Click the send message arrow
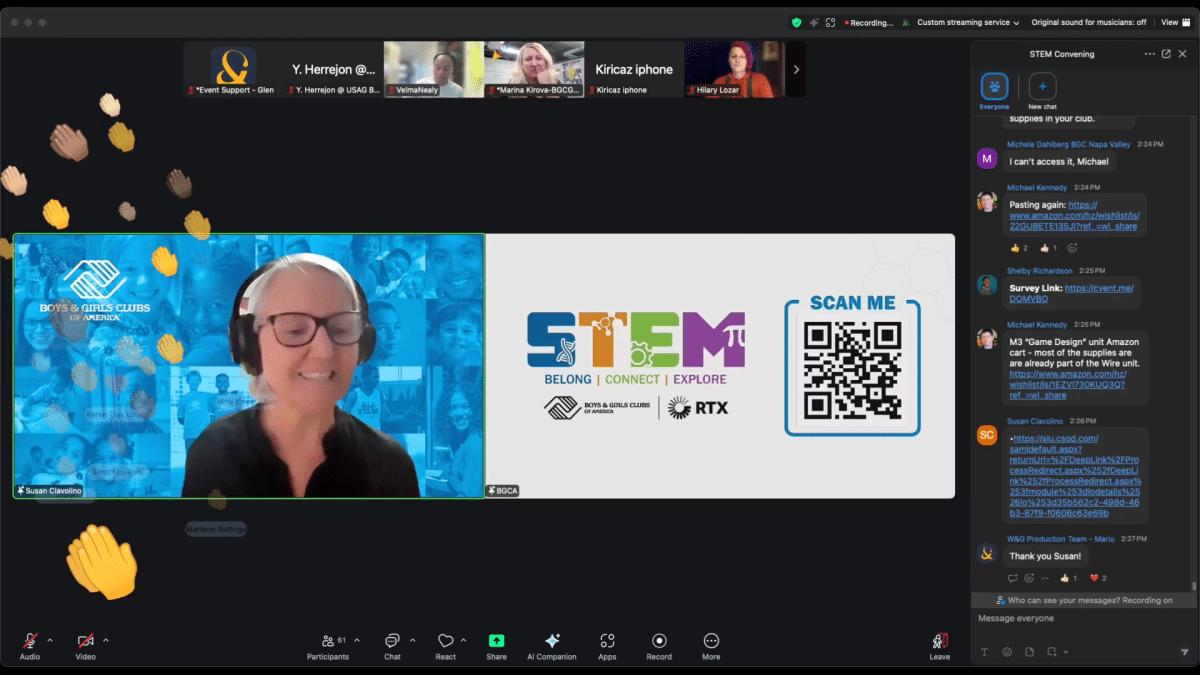This screenshot has width=1200, height=675. coord(1185,652)
